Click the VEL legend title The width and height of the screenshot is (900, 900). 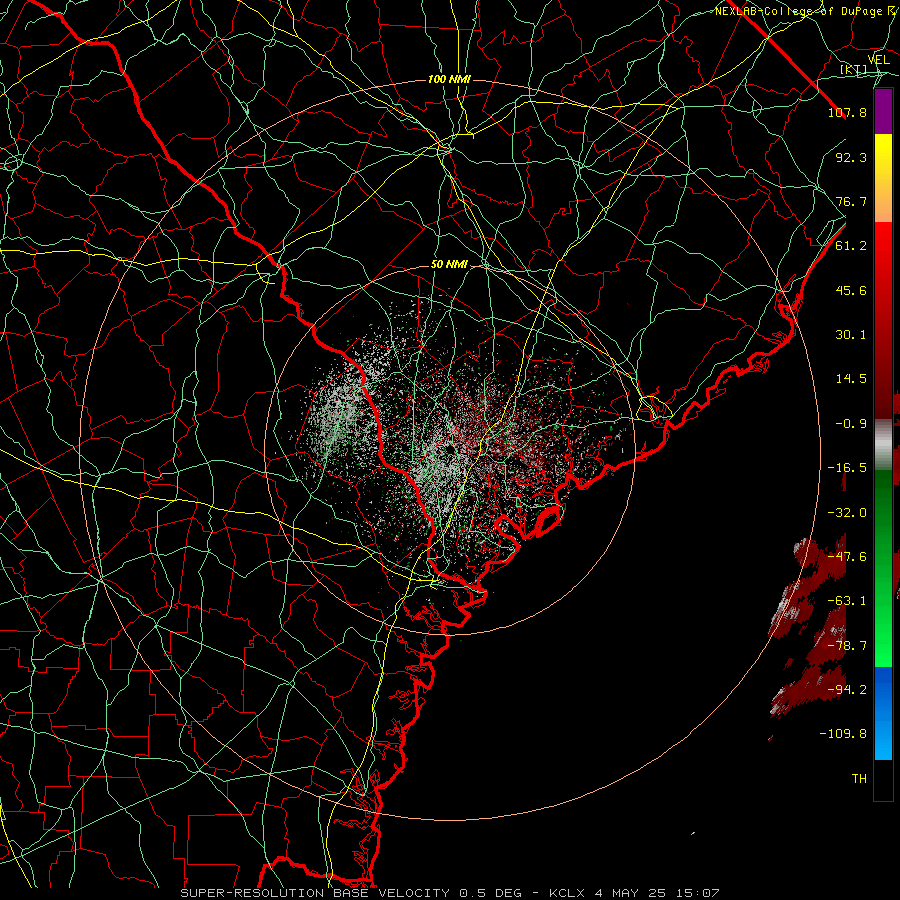click(878, 60)
